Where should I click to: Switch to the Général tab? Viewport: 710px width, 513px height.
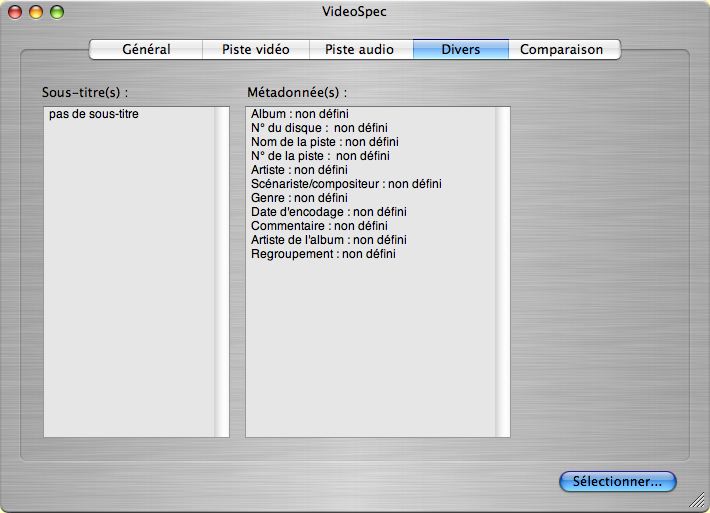click(x=146, y=49)
